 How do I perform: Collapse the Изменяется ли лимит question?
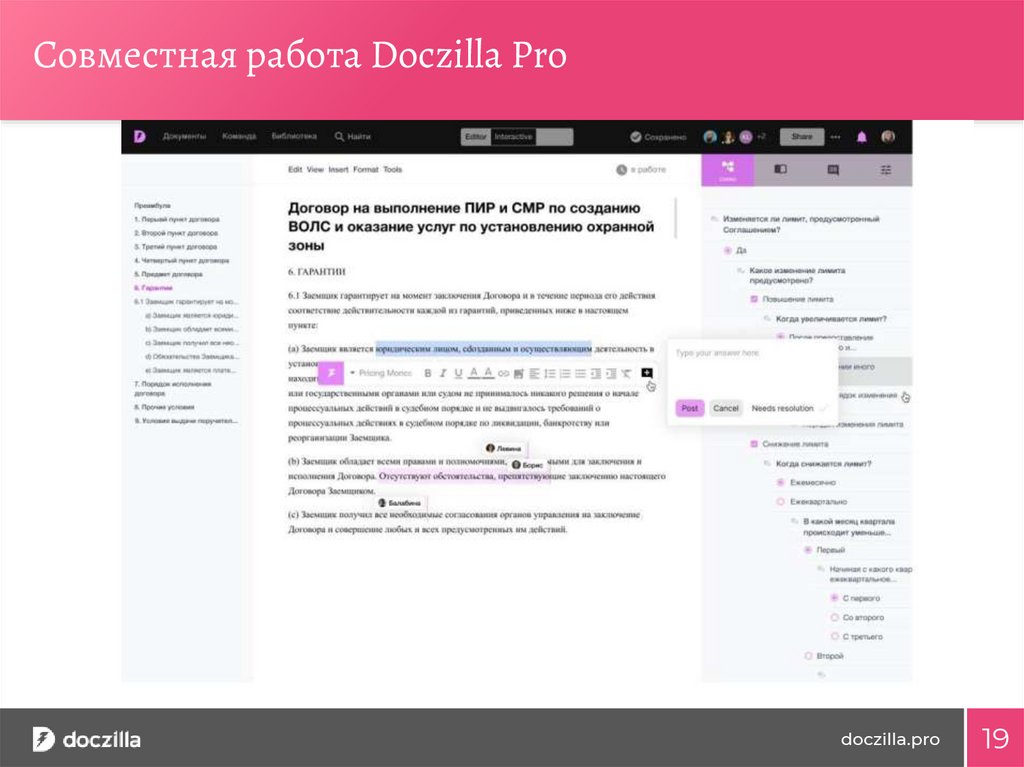click(714, 219)
